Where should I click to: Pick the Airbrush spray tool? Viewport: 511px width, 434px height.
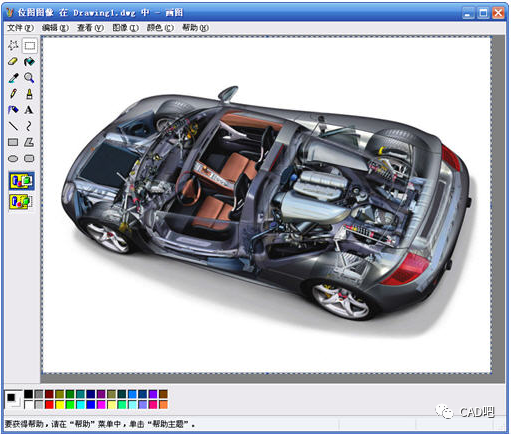13,110
